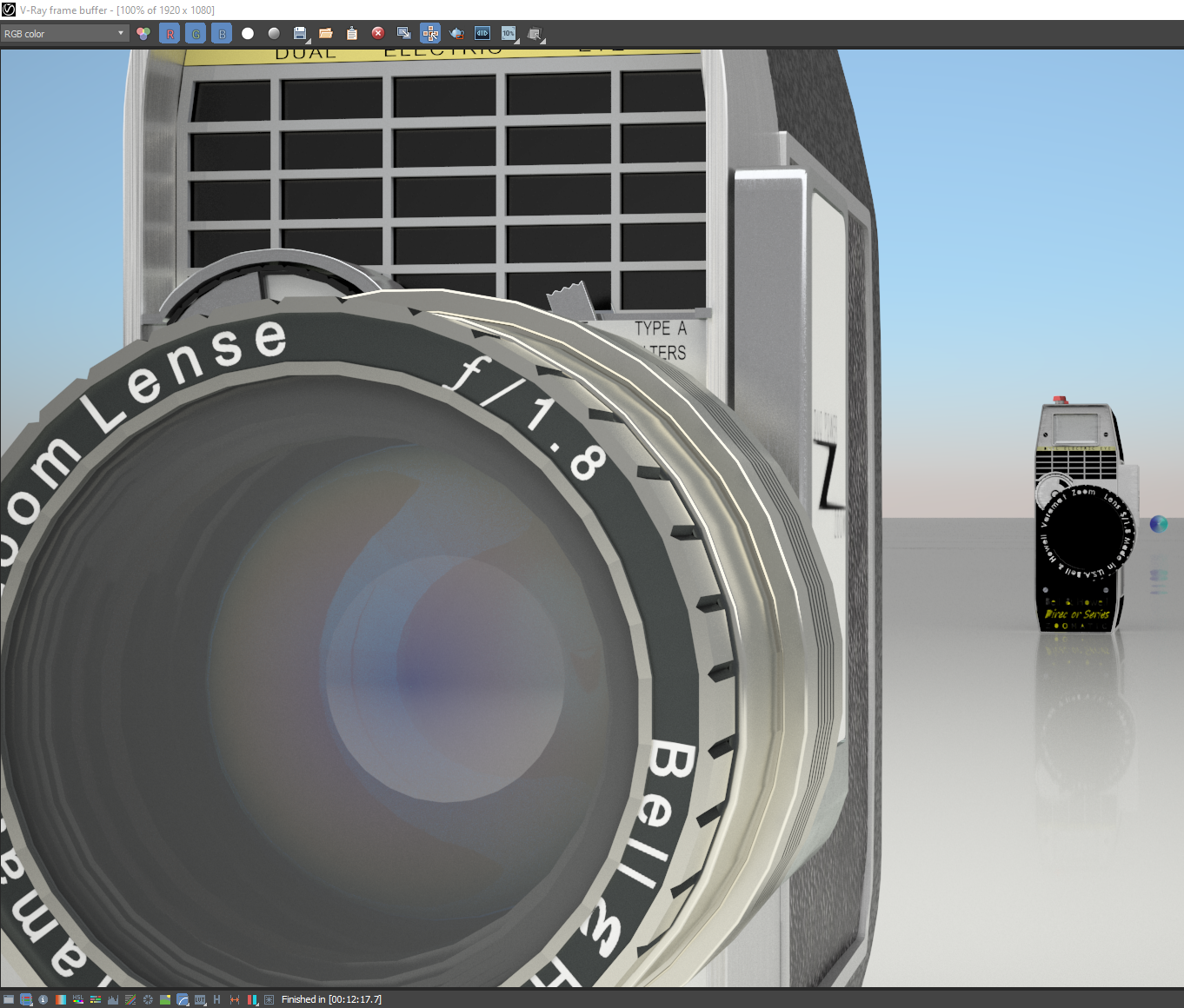Image resolution: width=1184 pixels, height=1008 pixels.
Task: View pixel information icon
Action: click(x=43, y=999)
